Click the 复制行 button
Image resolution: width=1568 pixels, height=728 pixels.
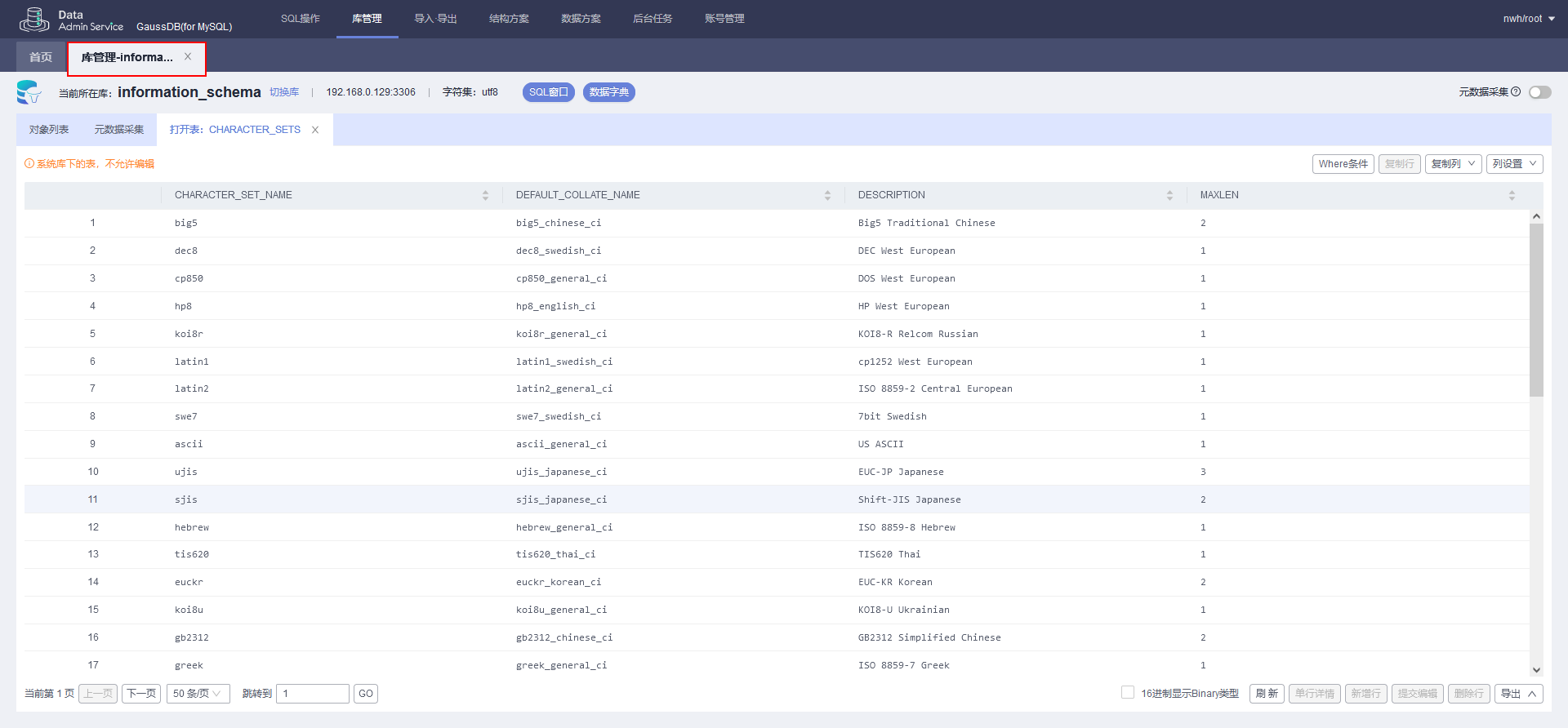coord(1400,164)
